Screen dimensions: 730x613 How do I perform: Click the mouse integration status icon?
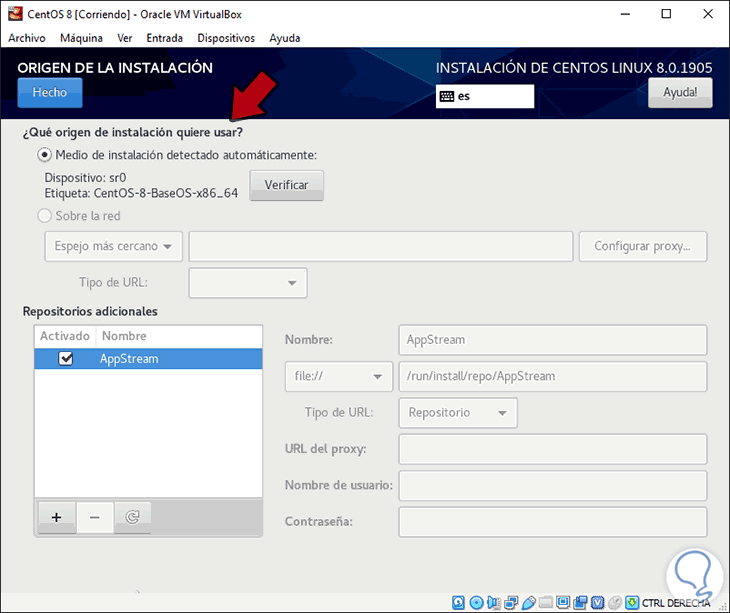pos(615,603)
